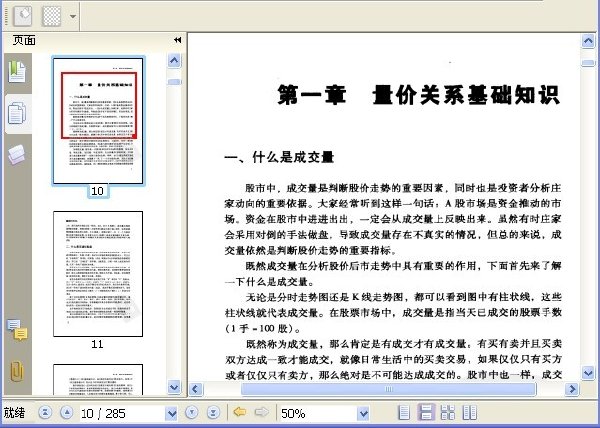Open the dropdown arrow next to checkered icon

point(72,16)
